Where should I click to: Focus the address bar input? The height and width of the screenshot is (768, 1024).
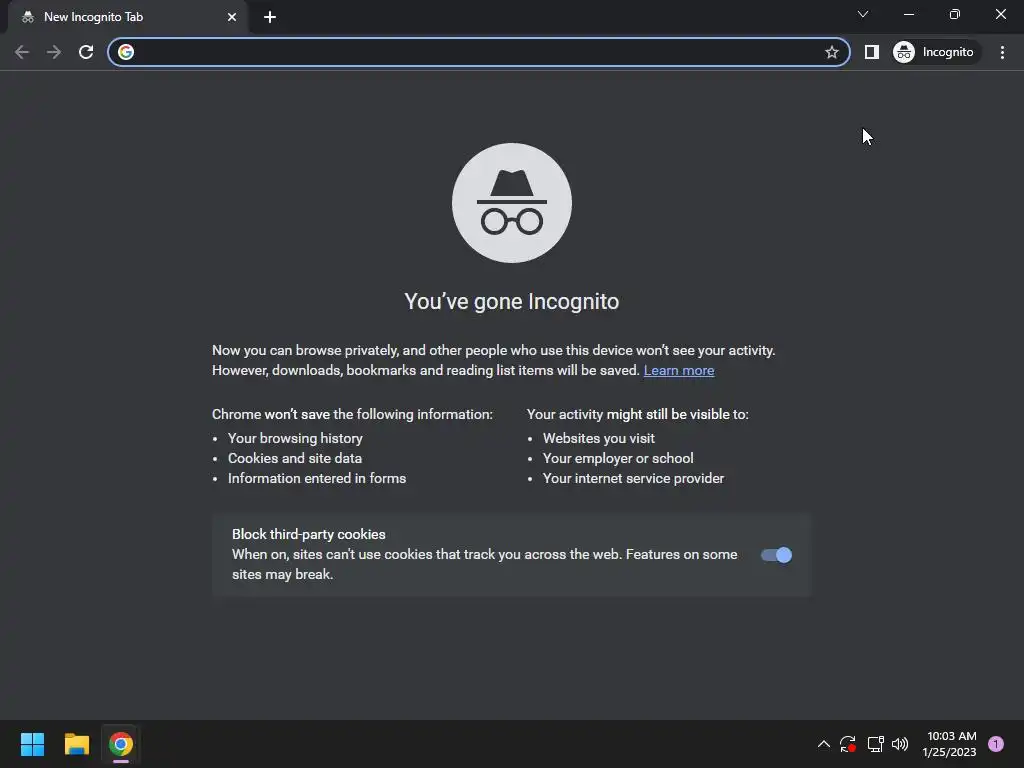click(x=478, y=52)
